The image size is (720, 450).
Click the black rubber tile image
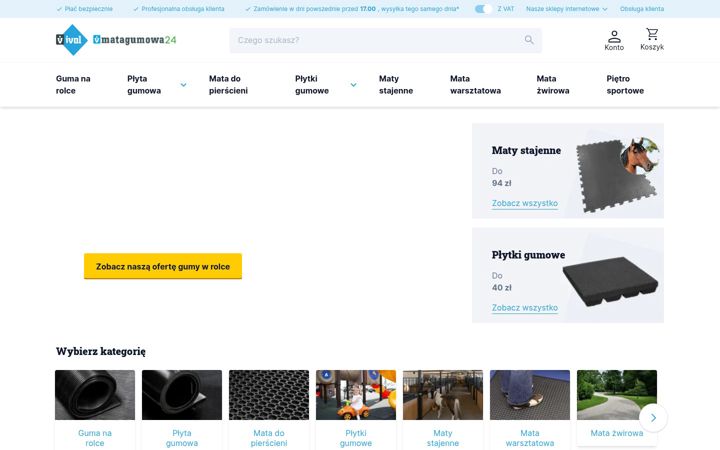click(x=610, y=281)
